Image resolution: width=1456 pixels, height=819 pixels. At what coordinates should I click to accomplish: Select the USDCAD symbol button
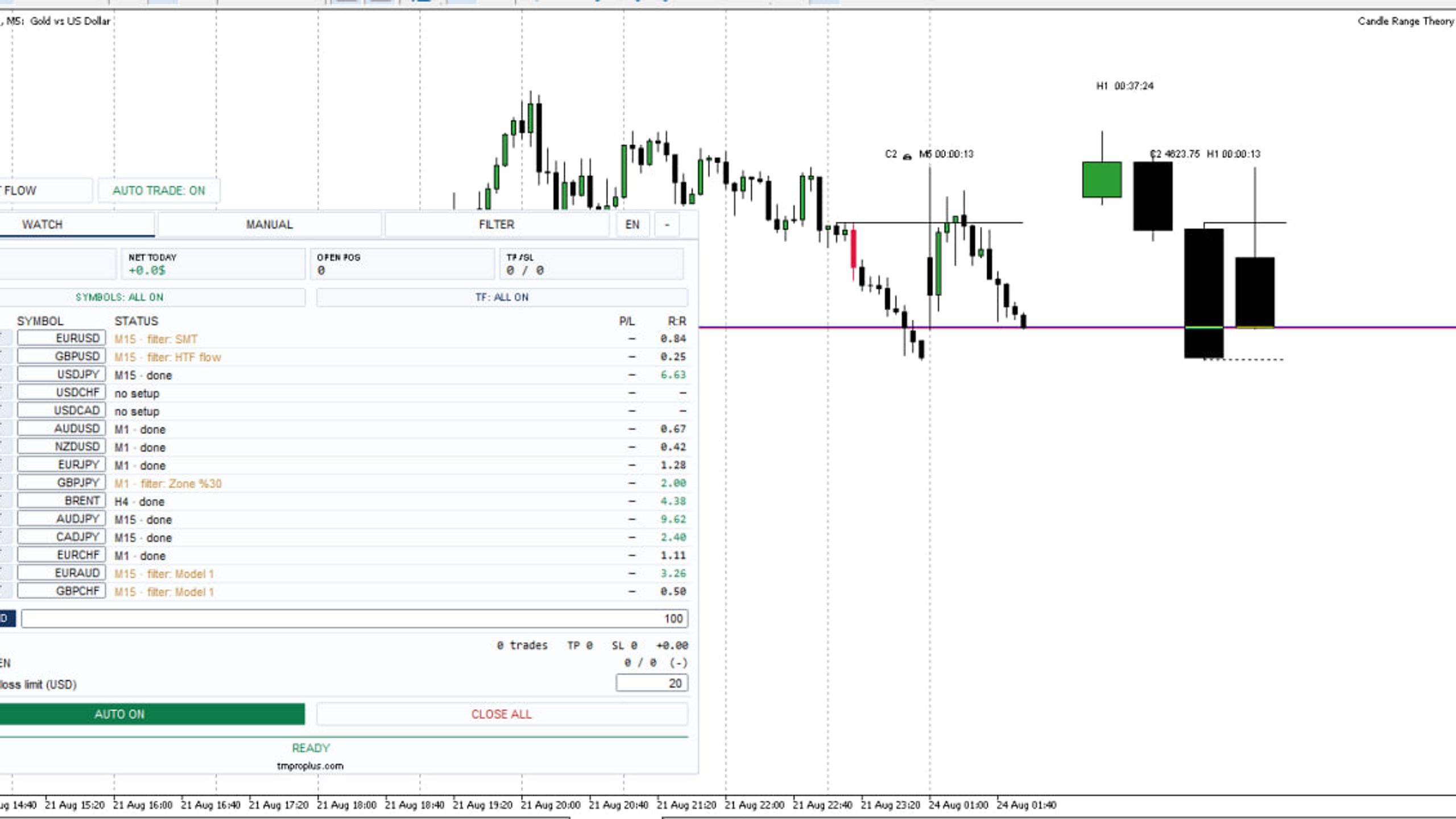coord(61,411)
